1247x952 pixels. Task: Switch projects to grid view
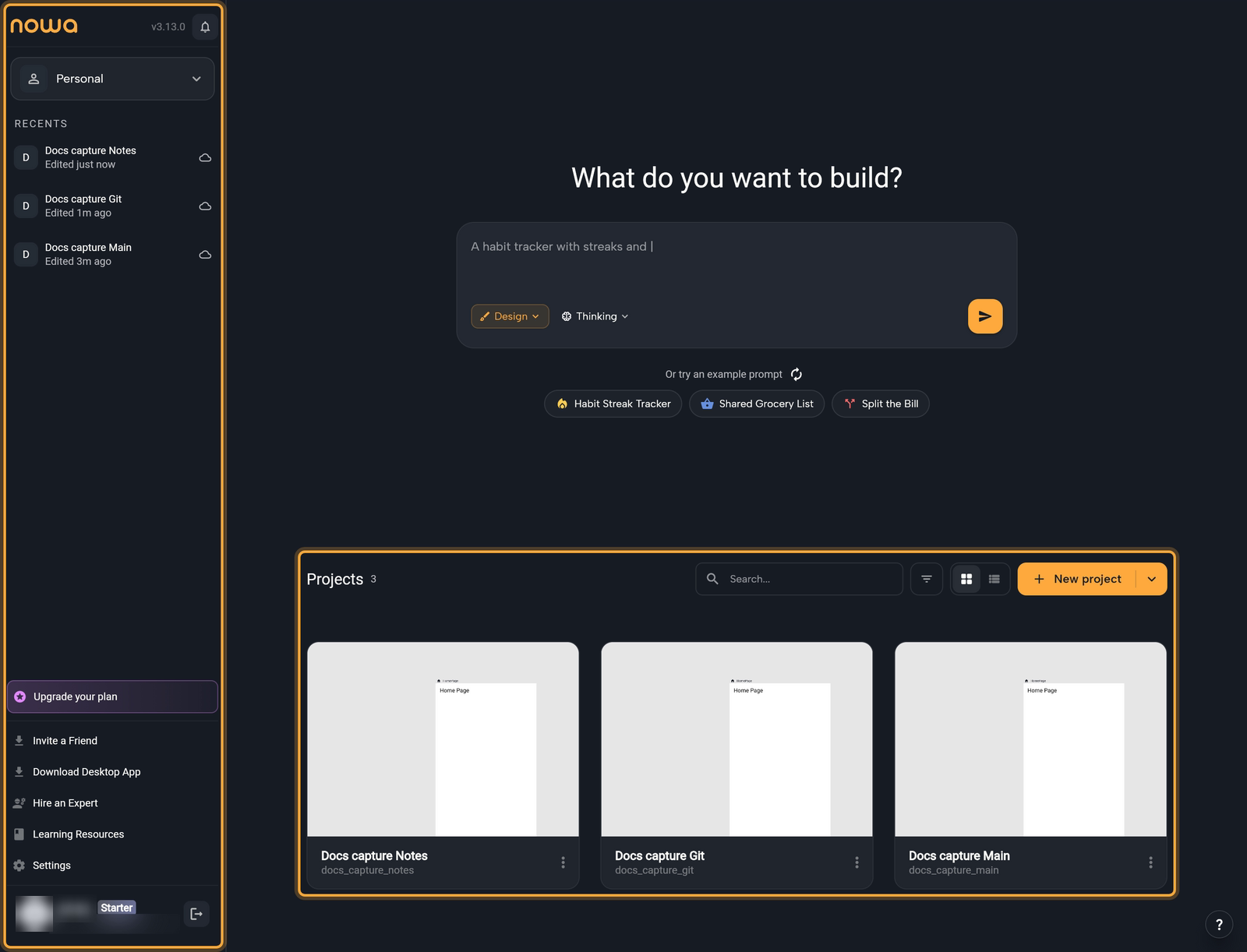click(966, 579)
